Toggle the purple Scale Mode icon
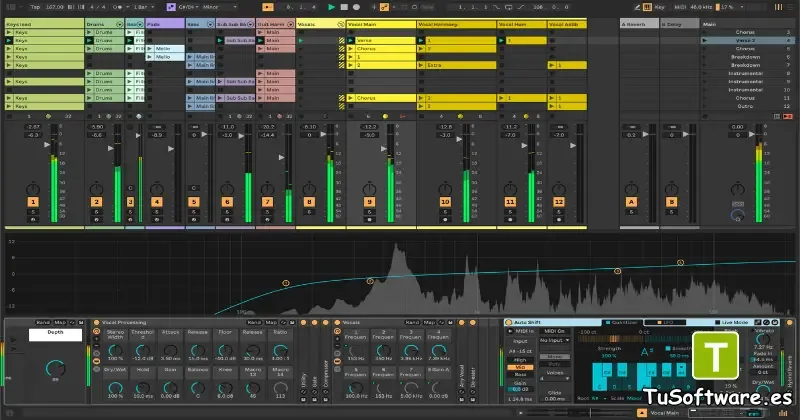Viewport: 800px width, 420px height. tap(171, 7)
